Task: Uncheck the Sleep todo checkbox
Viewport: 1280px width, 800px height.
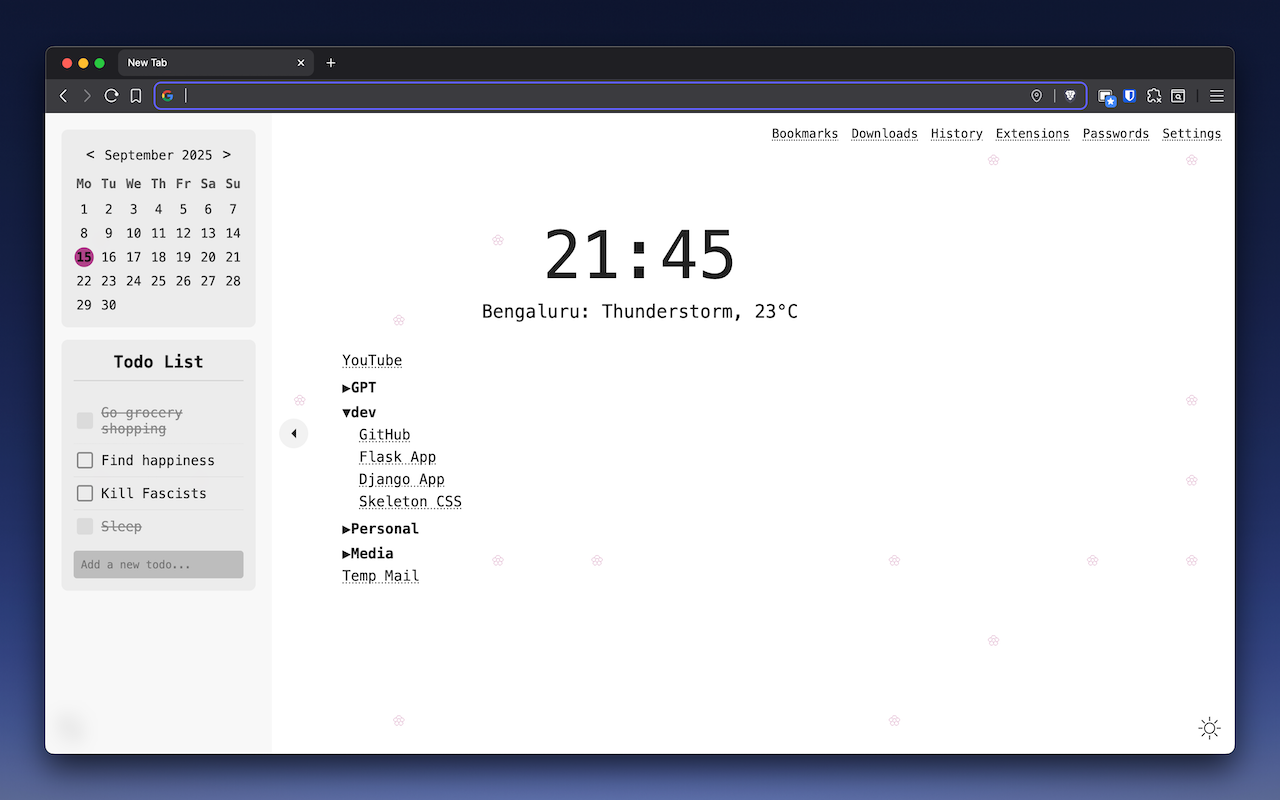Action: (x=85, y=526)
